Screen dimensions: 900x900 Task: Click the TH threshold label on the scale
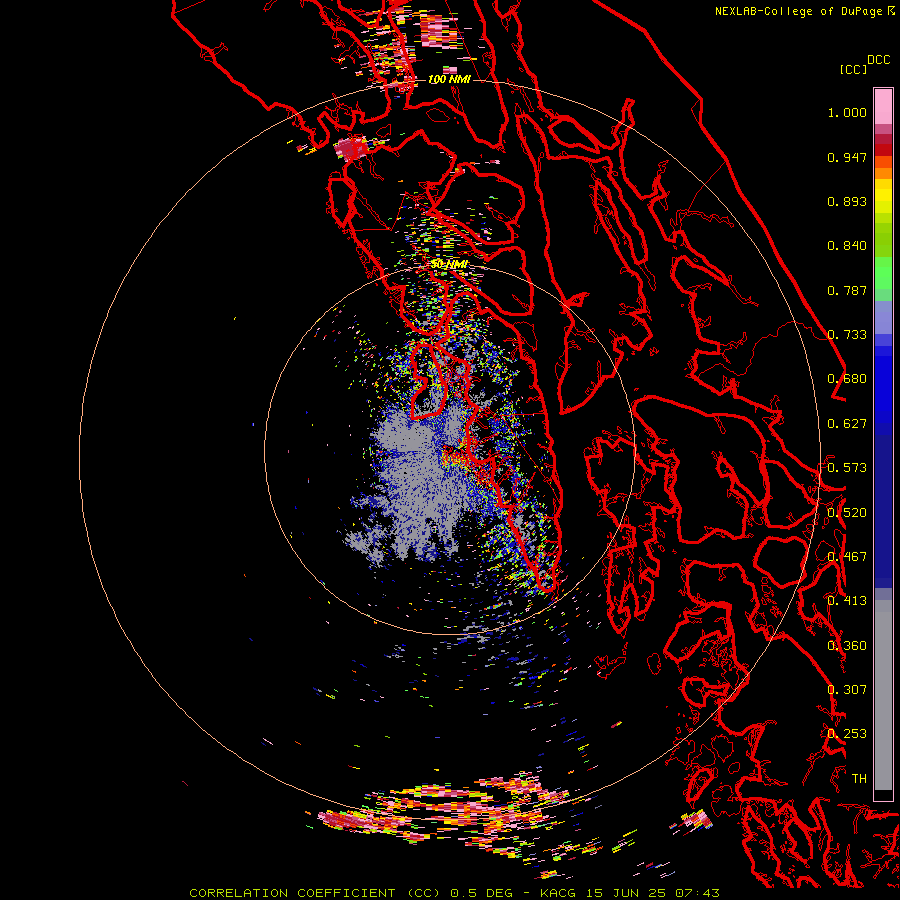[859, 779]
